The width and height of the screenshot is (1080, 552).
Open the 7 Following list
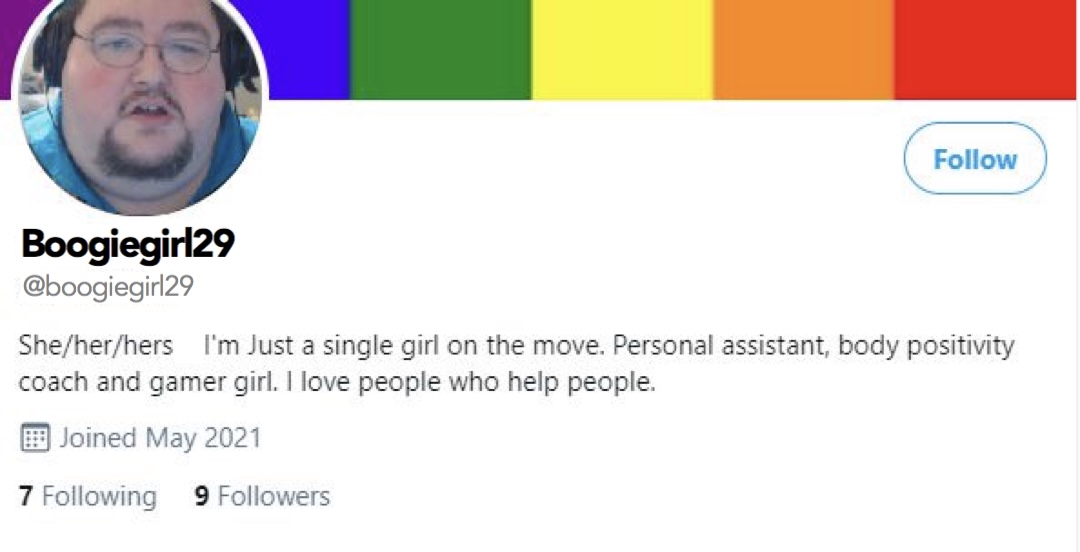pyautogui.click(x=87, y=496)
